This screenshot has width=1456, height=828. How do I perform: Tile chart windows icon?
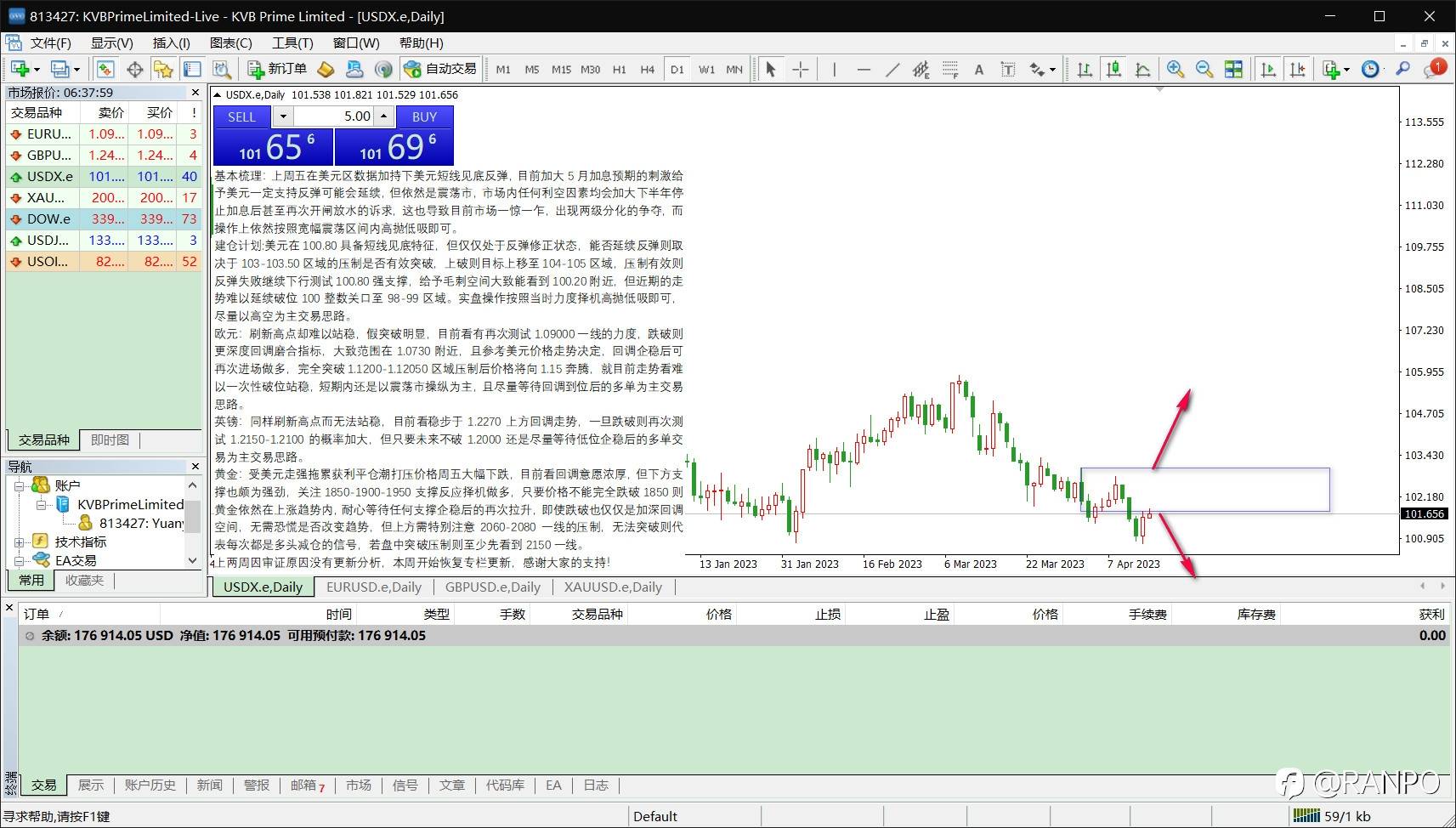[x=1233, y=69]
